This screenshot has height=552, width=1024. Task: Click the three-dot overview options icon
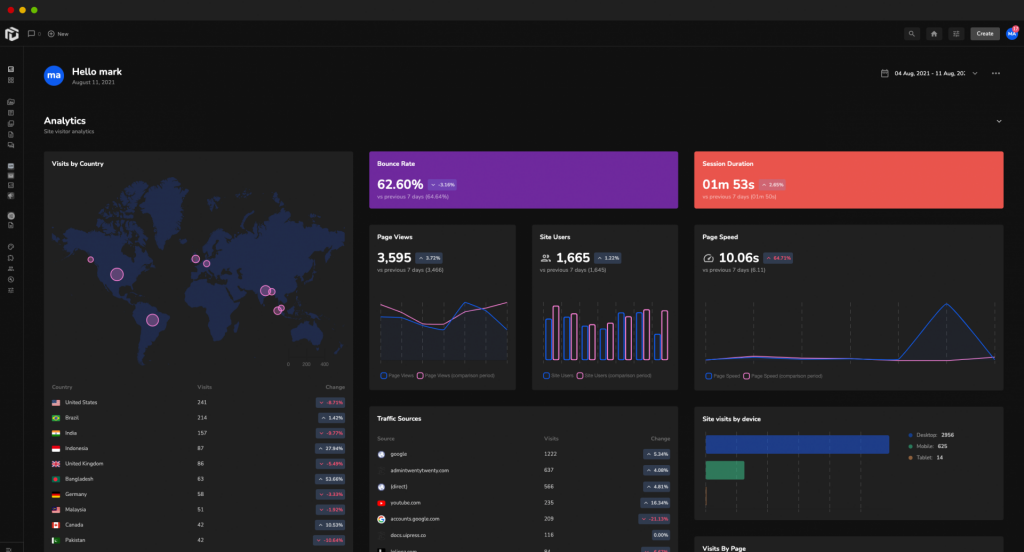[x=996, y=73]
